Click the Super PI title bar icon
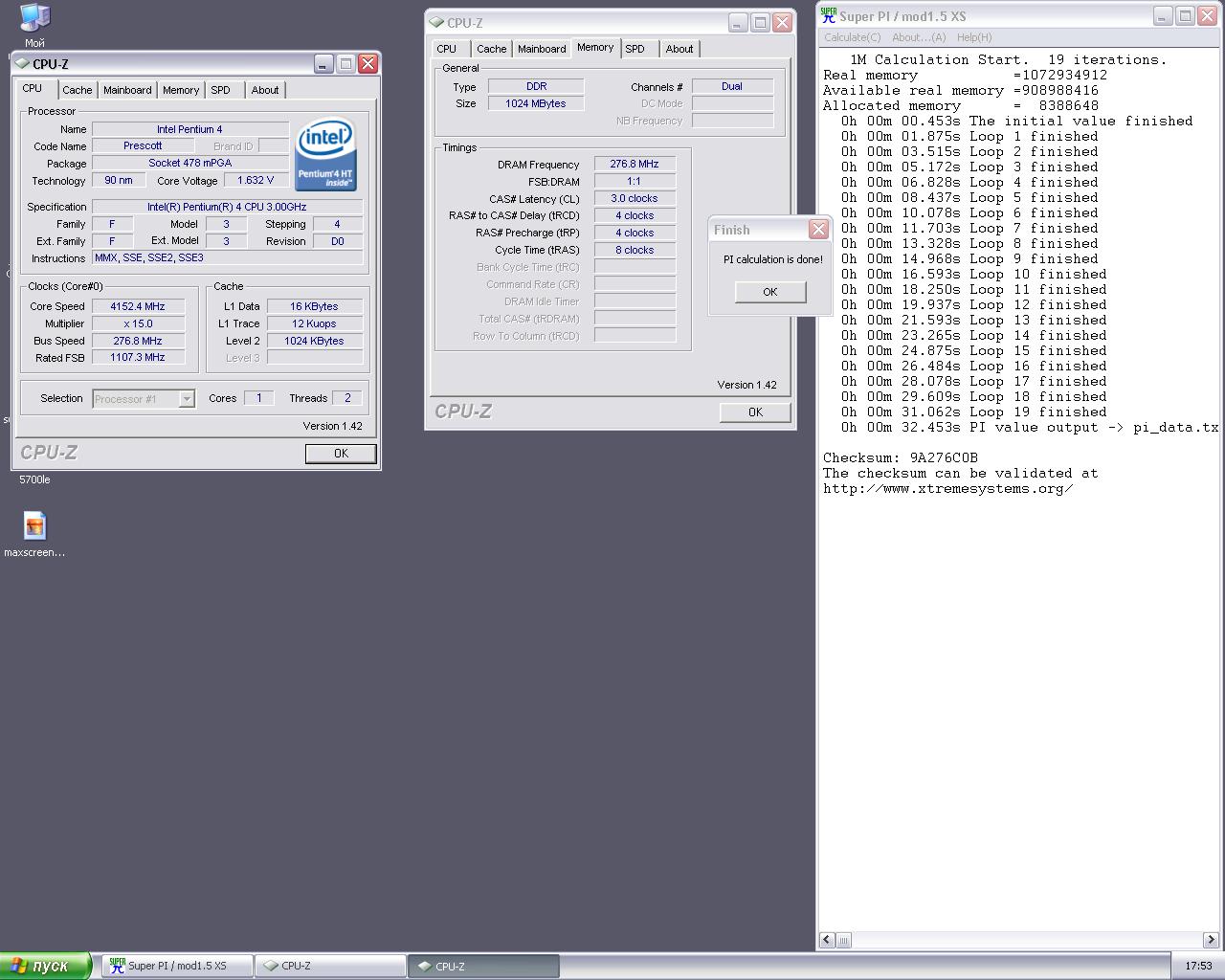 tap(829, 15)
